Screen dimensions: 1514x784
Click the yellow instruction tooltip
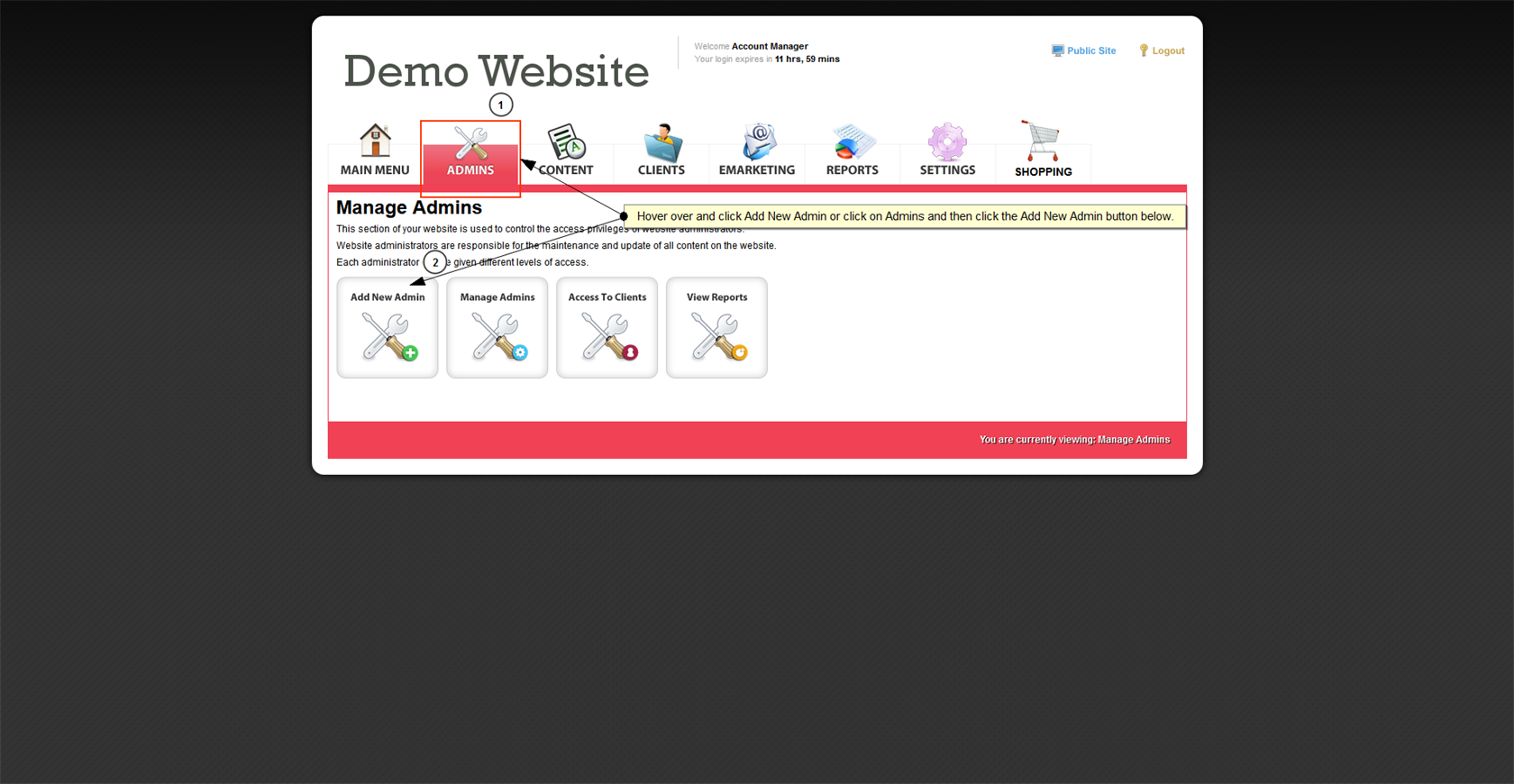[x=905, y=216]
